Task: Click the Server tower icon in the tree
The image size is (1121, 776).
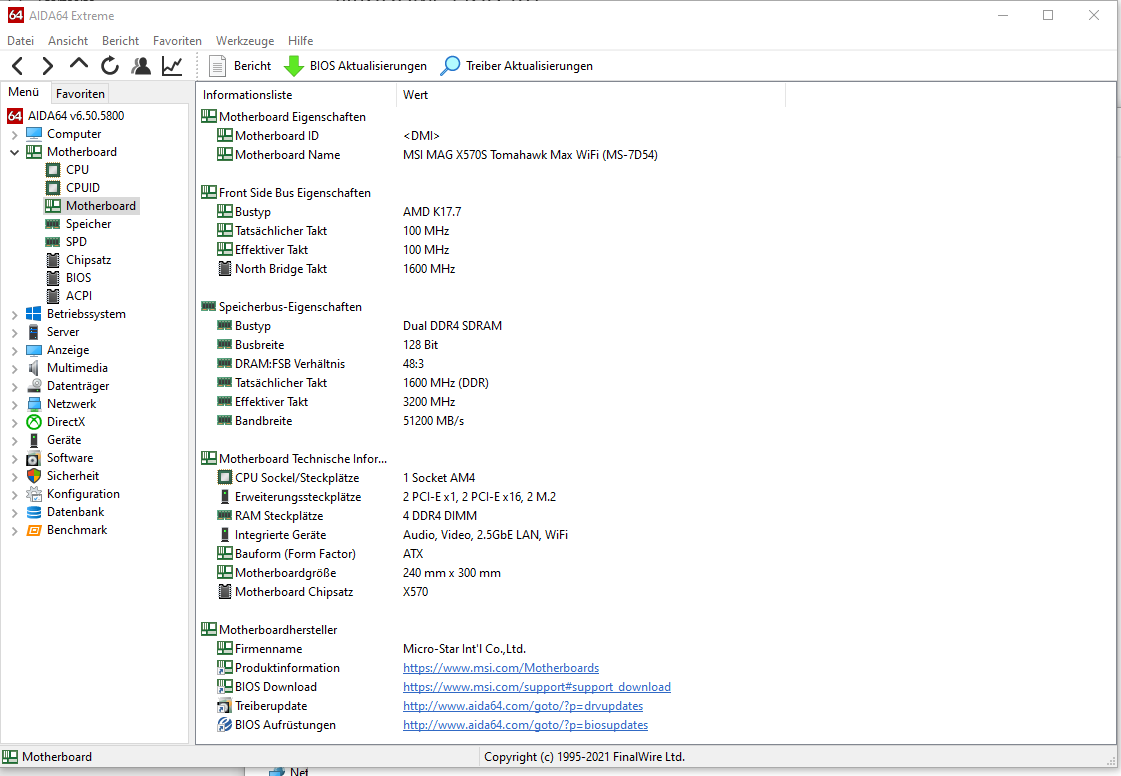Action: (34, 332)
